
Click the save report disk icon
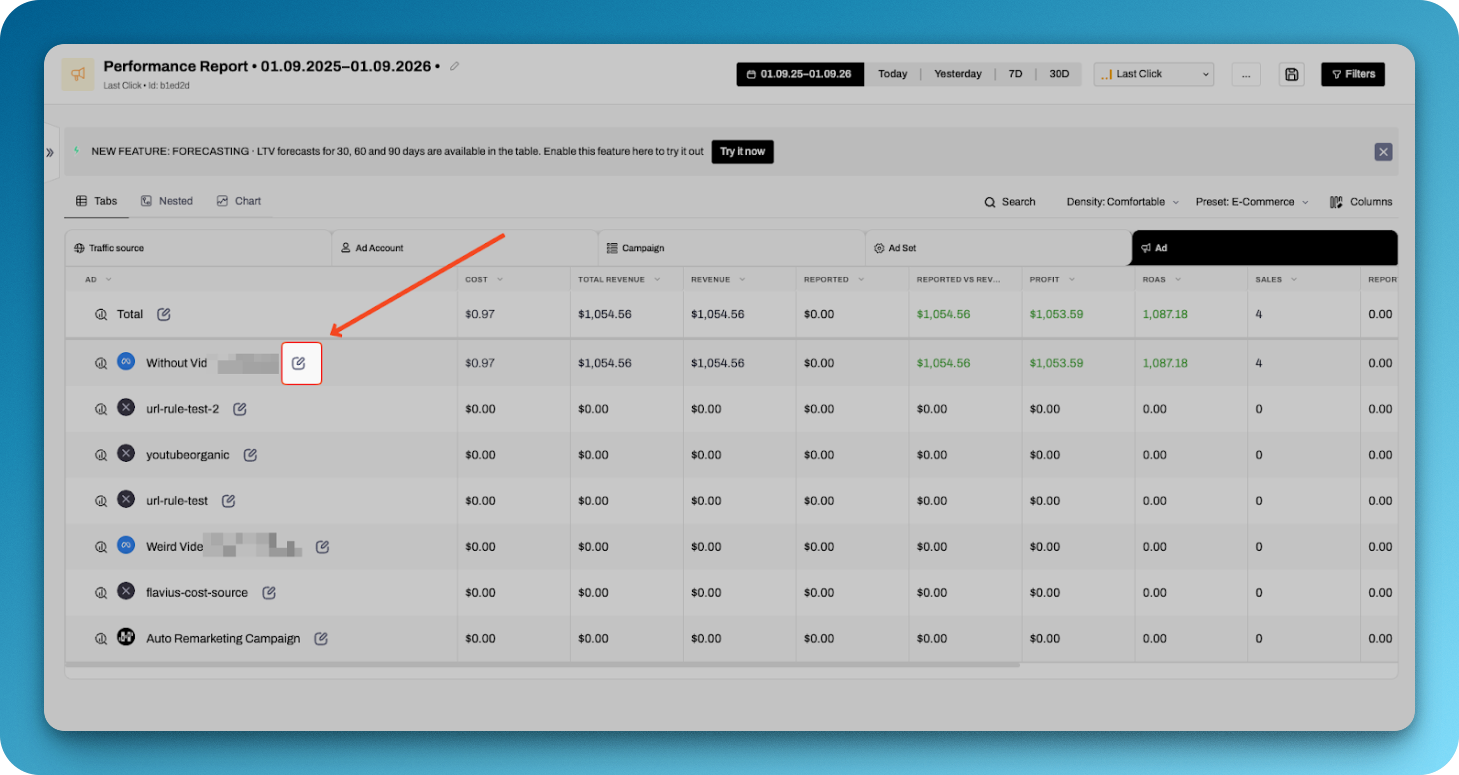1292,74
